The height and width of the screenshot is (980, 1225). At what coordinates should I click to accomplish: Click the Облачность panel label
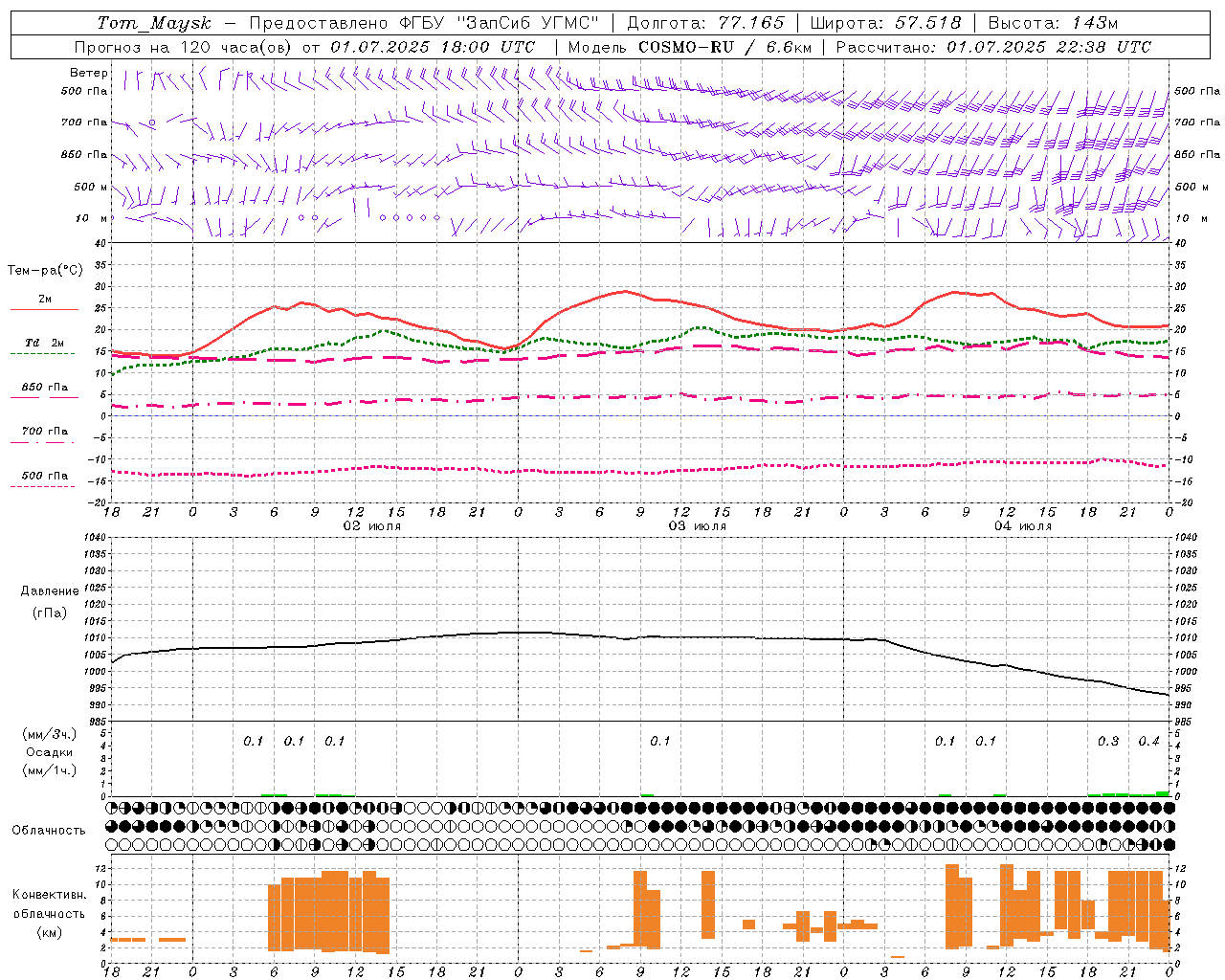(49, 831)
